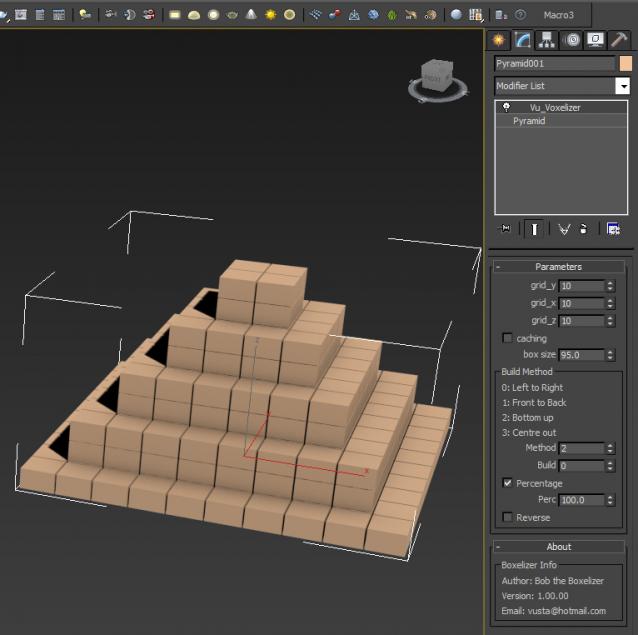Click the Pyramid001 object name field
This screenshot has height=635, width=638.
coord(554,64)
